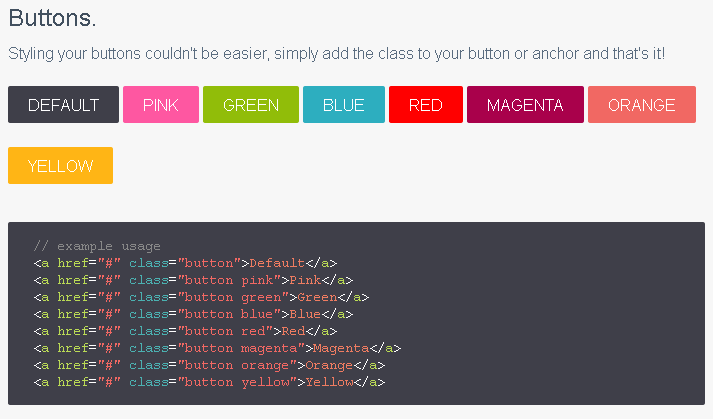Click code line with class "button blue"
This screenshot has width=713, height=419.
193,314
